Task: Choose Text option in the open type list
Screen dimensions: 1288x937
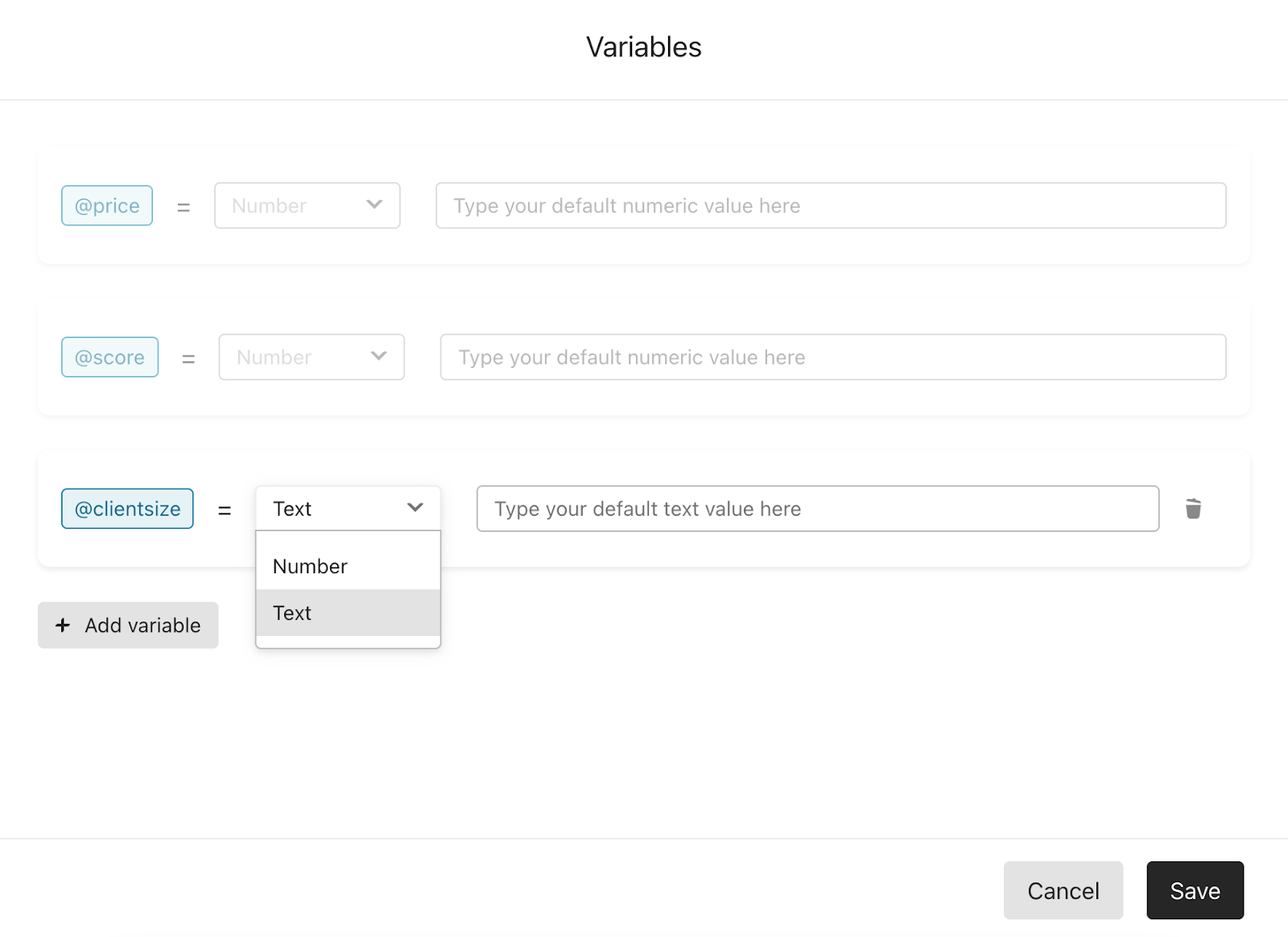Action: (x=348, y=613)
